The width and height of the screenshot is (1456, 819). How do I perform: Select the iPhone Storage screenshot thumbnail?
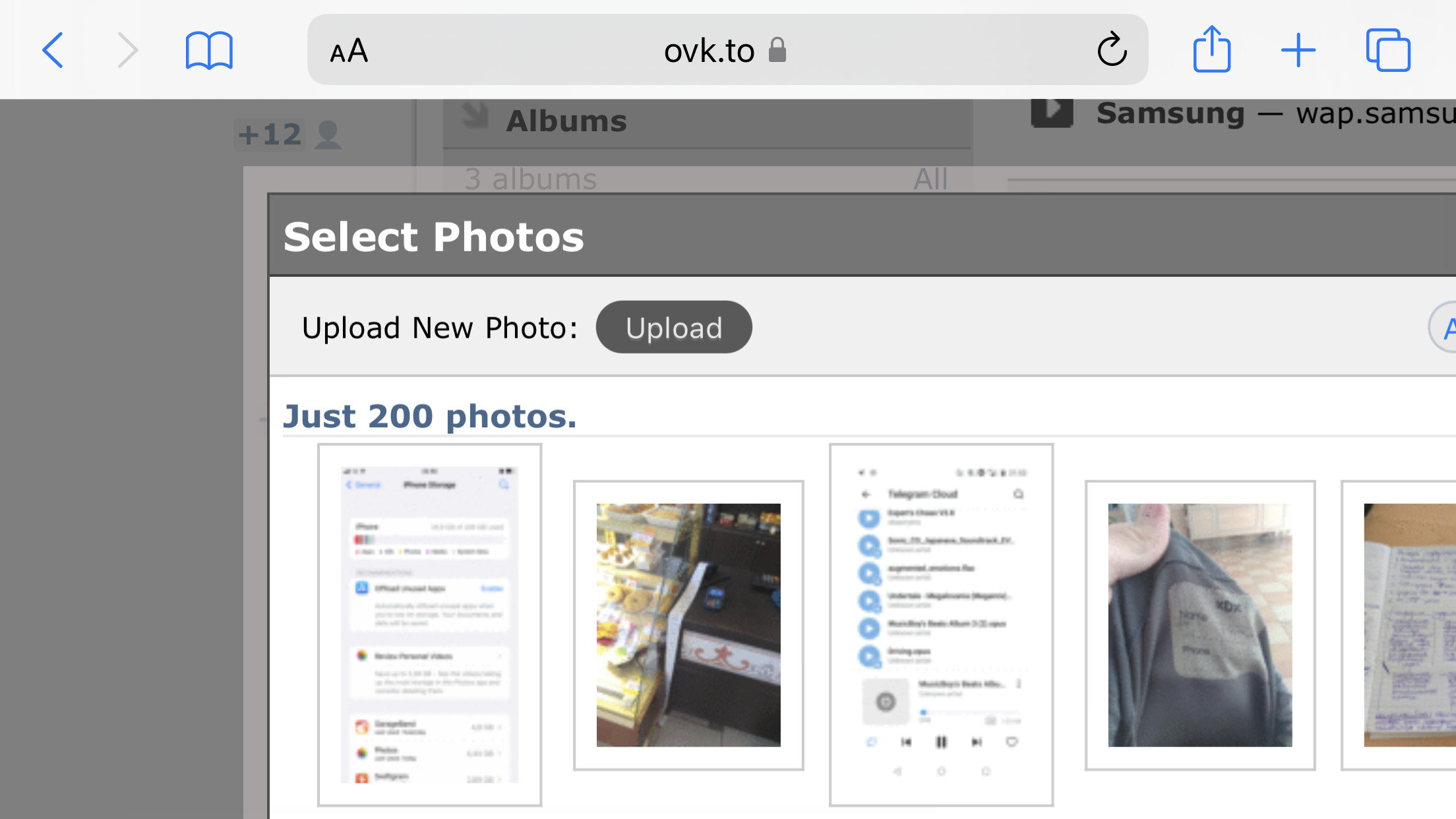click(429, 624)
